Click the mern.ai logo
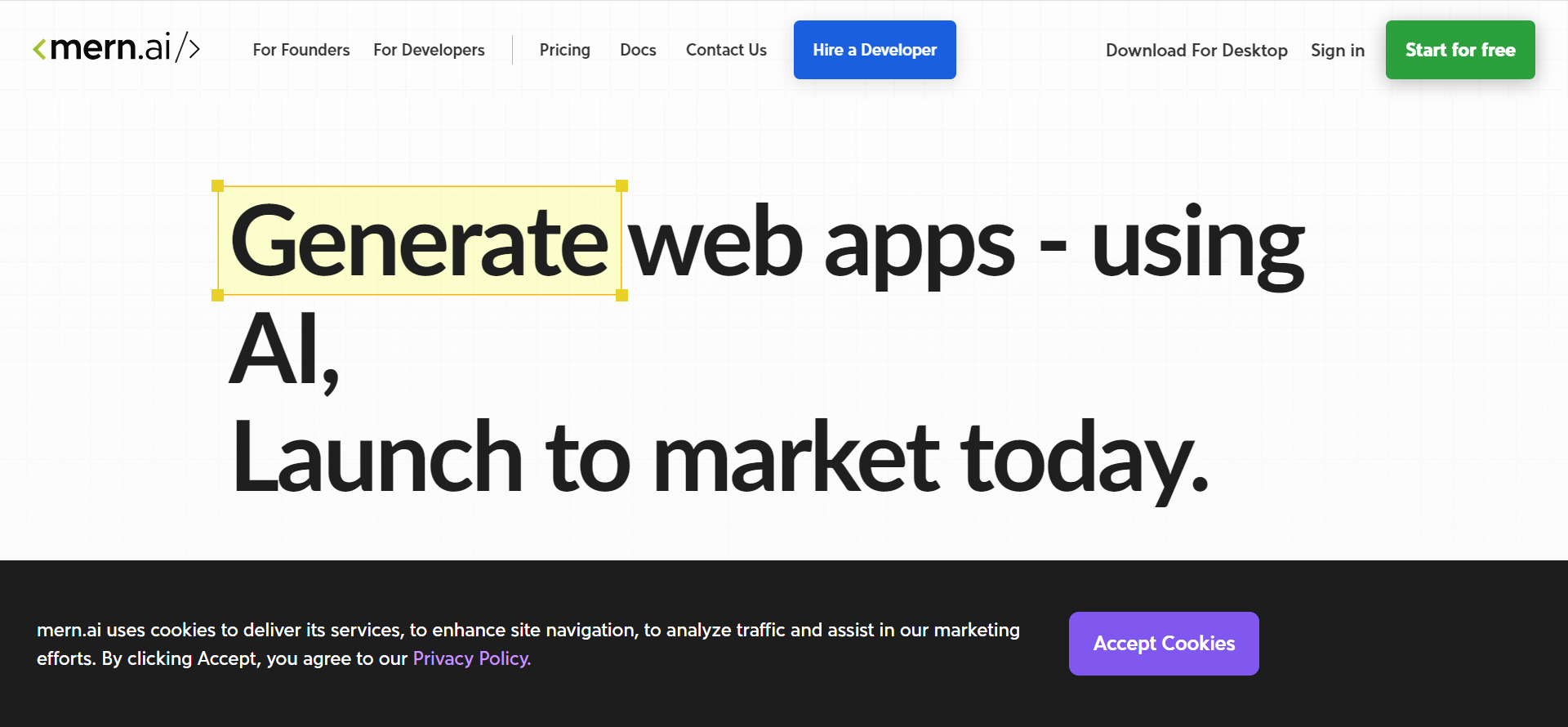Viewport: 1568px width, 727px height. 116,49
